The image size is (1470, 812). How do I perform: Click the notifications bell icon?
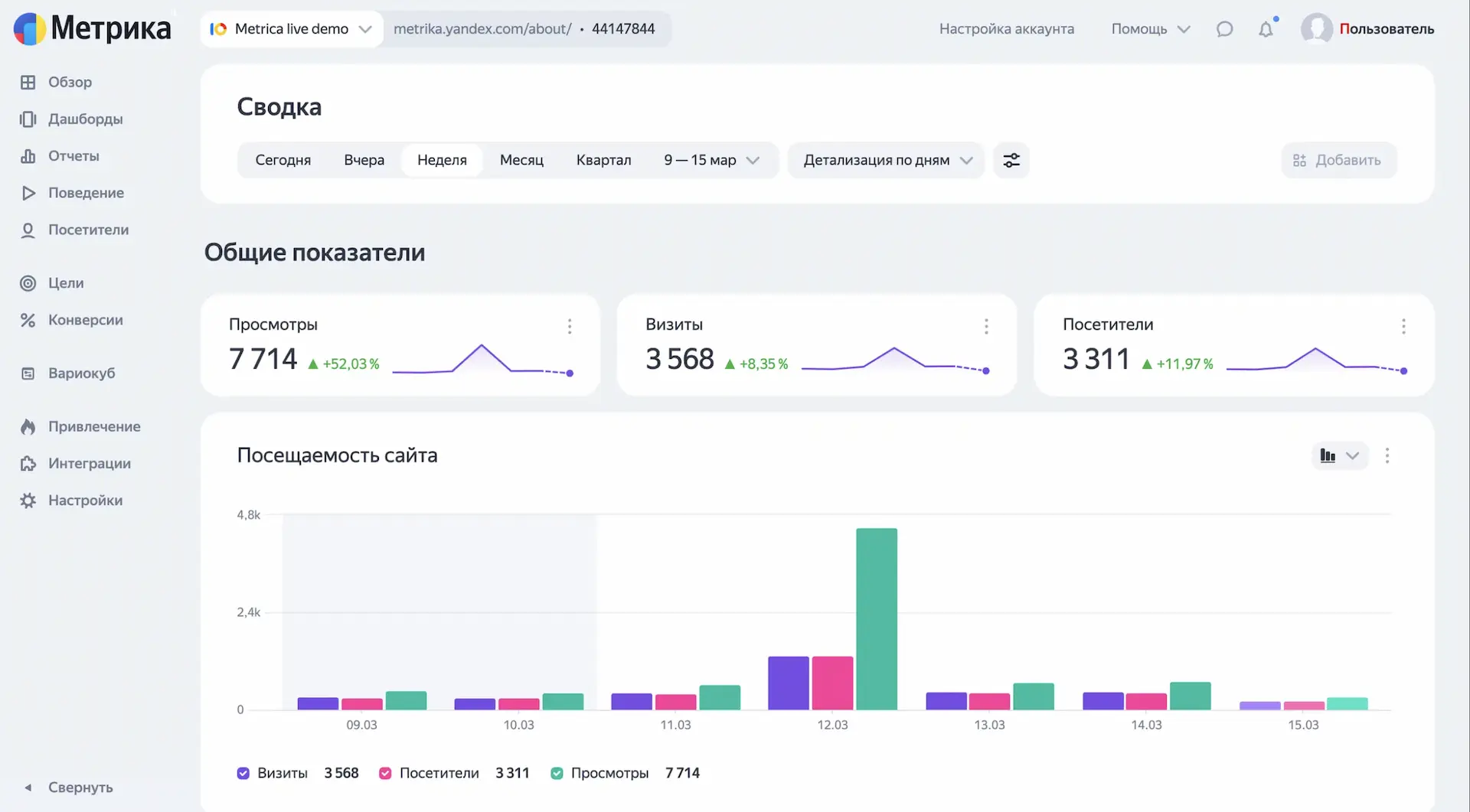coord(1266,29)
